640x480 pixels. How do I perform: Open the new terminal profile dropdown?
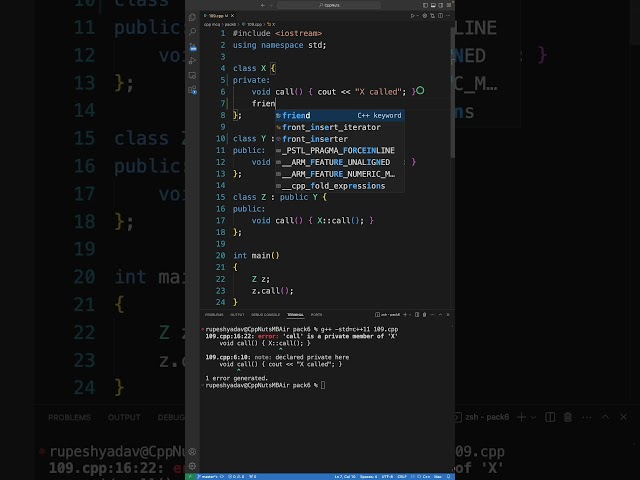point(410,315)
